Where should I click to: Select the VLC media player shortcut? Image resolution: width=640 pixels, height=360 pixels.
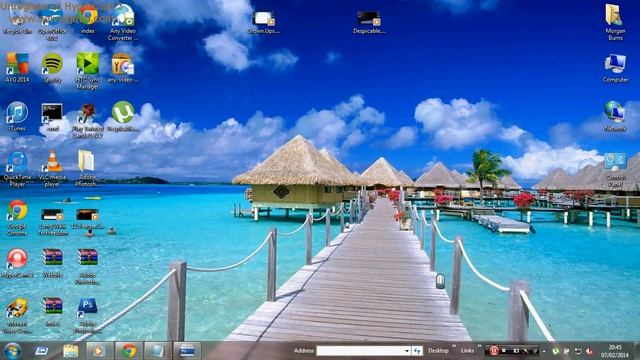52,169
